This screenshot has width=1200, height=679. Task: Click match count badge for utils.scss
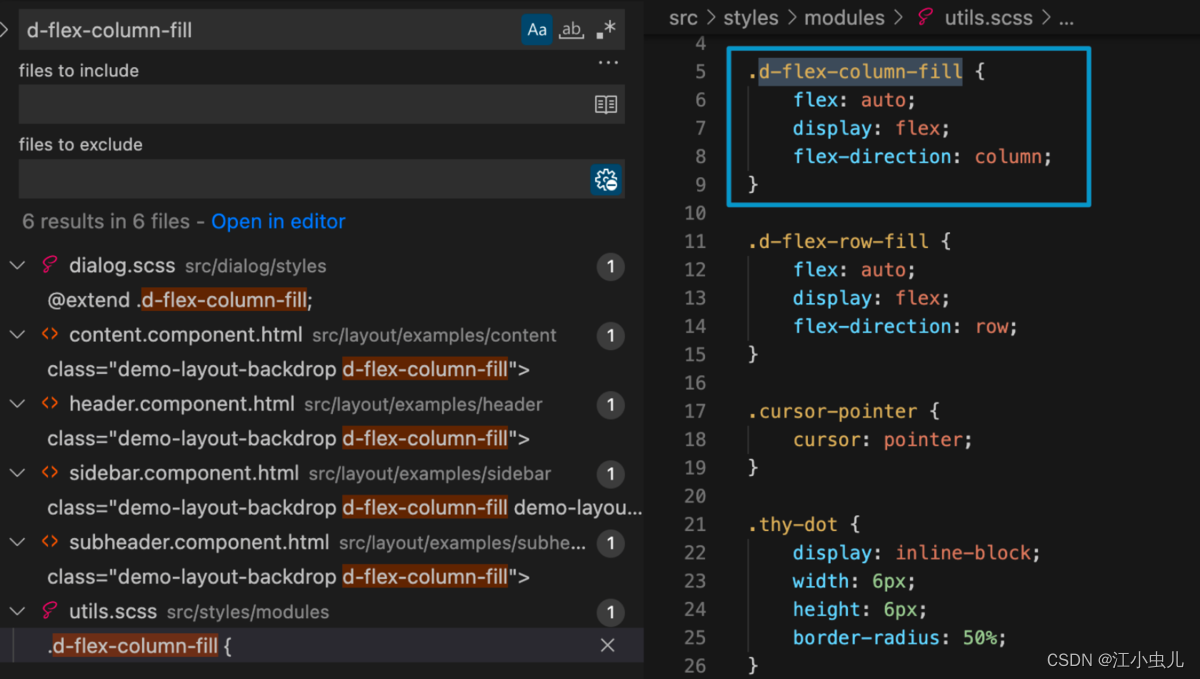[x=610, y=612]
